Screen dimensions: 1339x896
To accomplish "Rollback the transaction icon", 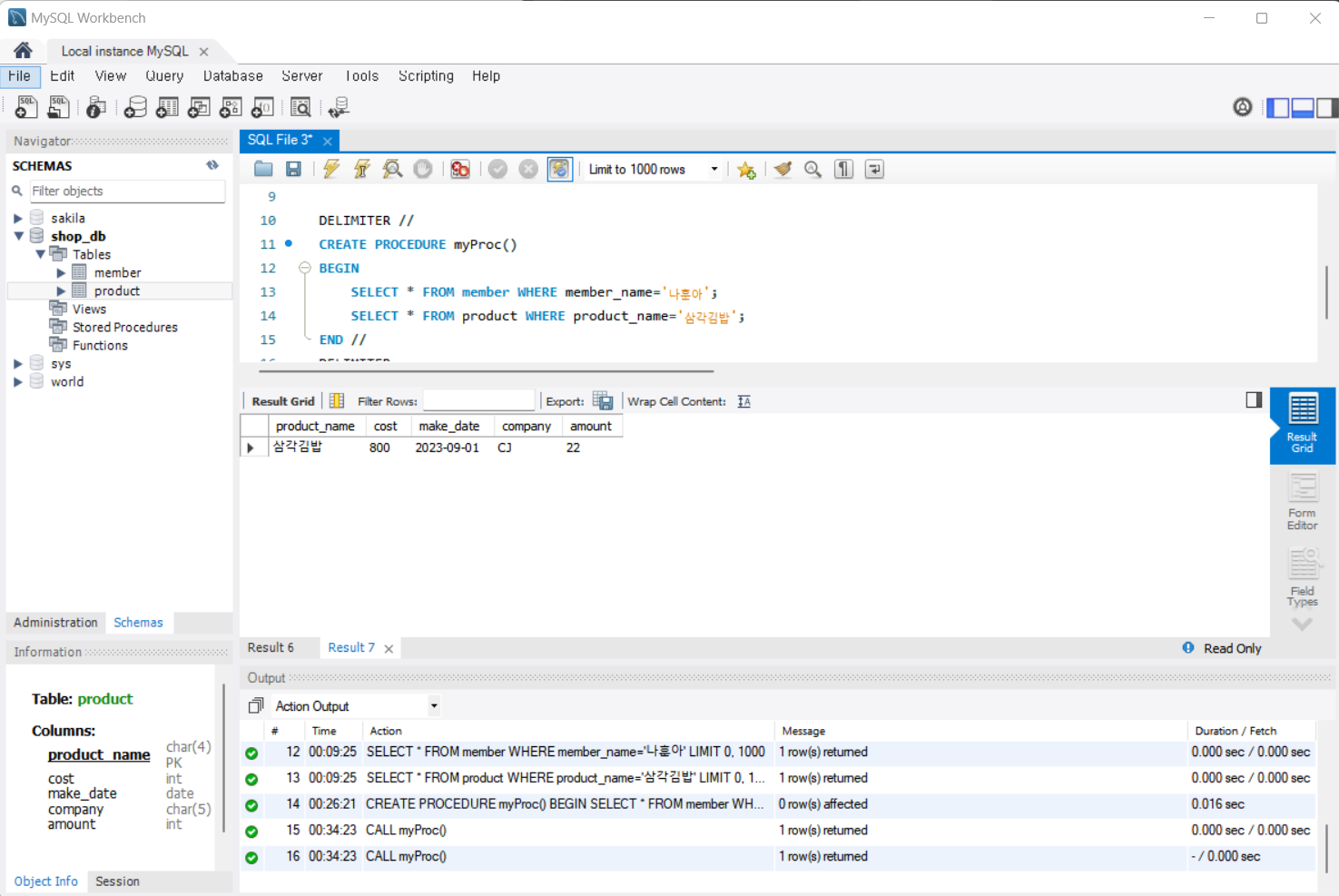I will click(x=528, y=169).
